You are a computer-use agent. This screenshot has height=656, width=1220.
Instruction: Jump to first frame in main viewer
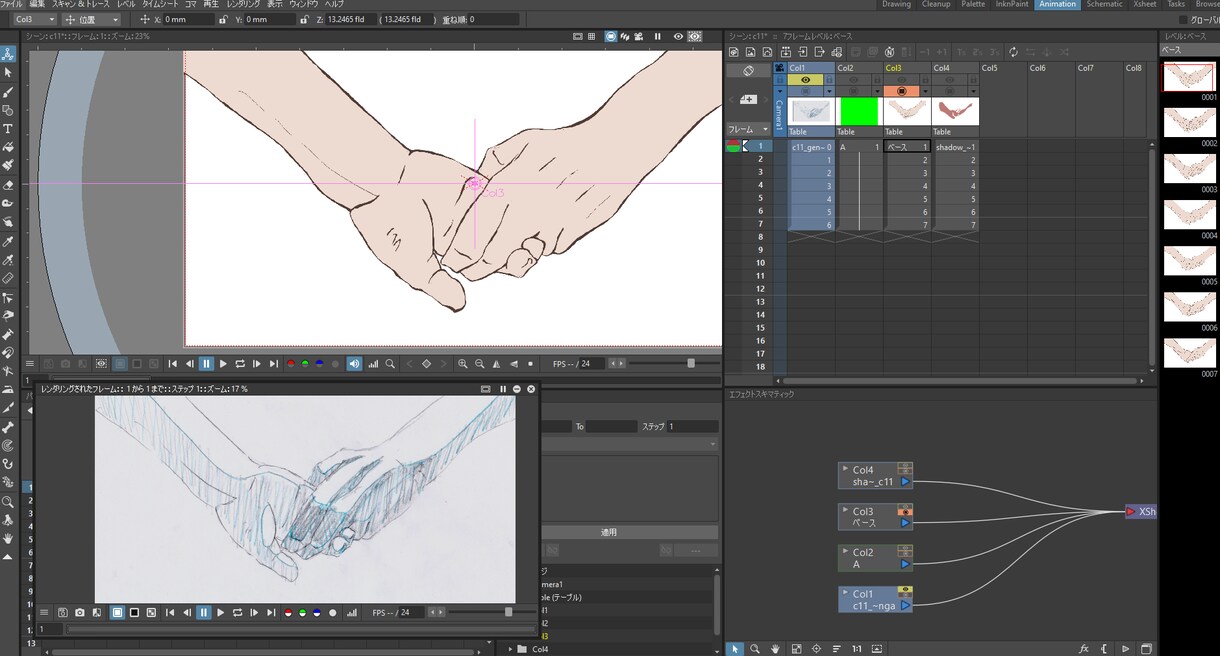click(173, 364)
